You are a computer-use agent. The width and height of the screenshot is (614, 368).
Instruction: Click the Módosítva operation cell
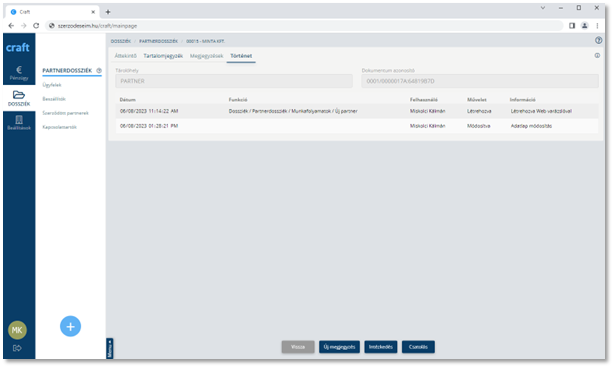coord(479,126)
